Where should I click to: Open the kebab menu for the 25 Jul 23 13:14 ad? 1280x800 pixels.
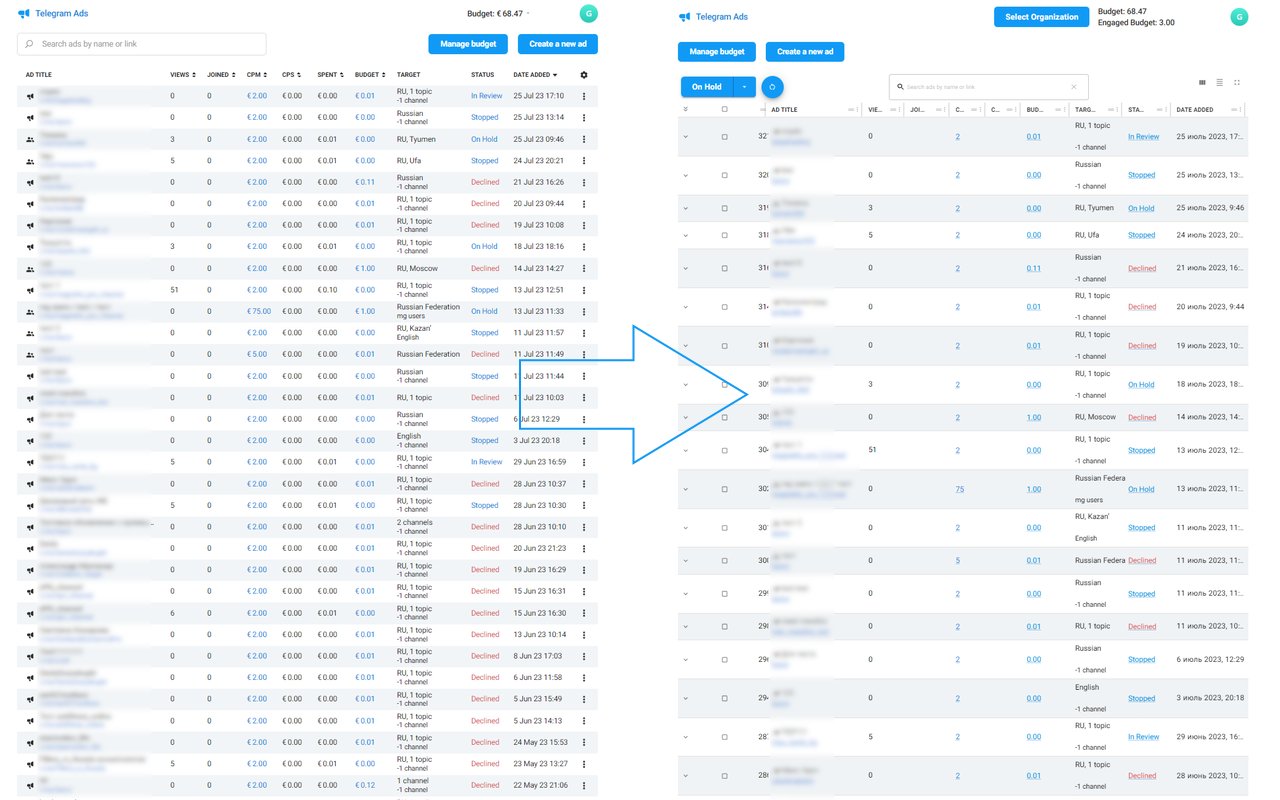point(584,118)
